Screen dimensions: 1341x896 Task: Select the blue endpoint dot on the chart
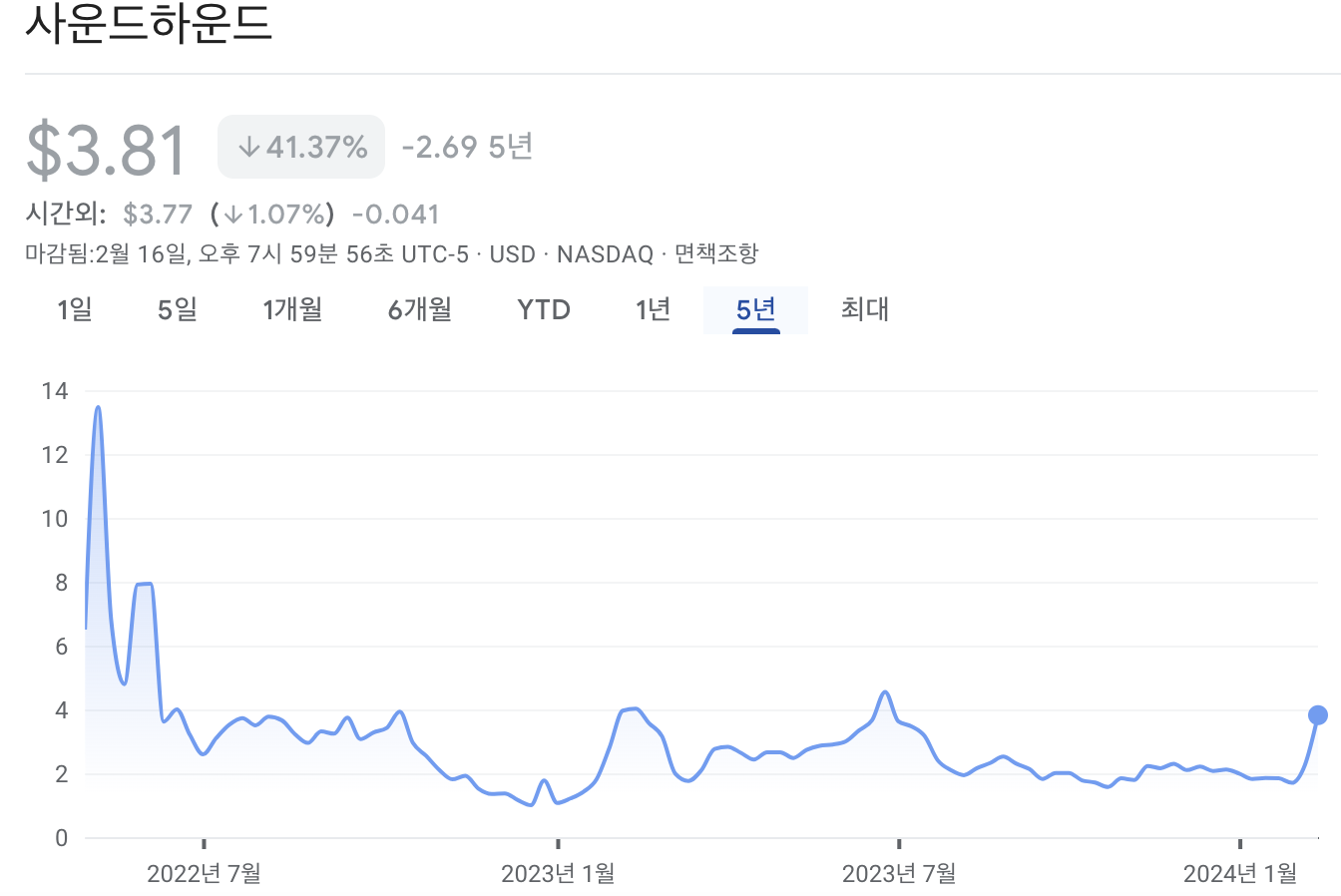click(1317, 714)
